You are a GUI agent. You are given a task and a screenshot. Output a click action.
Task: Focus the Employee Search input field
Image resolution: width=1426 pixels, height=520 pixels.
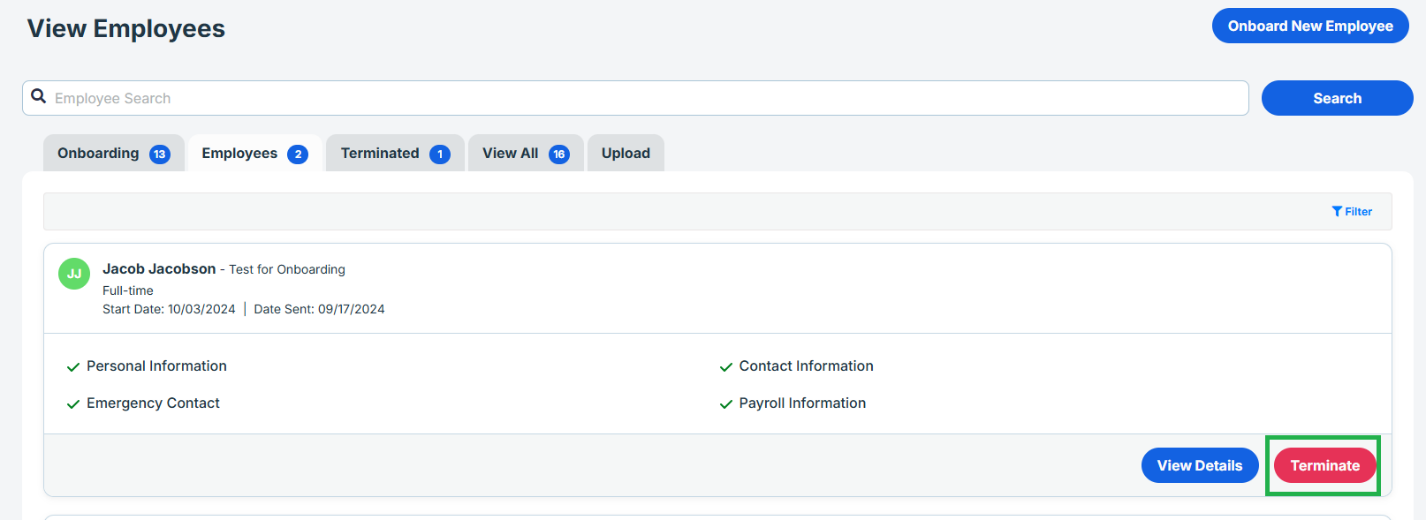coord(640,98)
